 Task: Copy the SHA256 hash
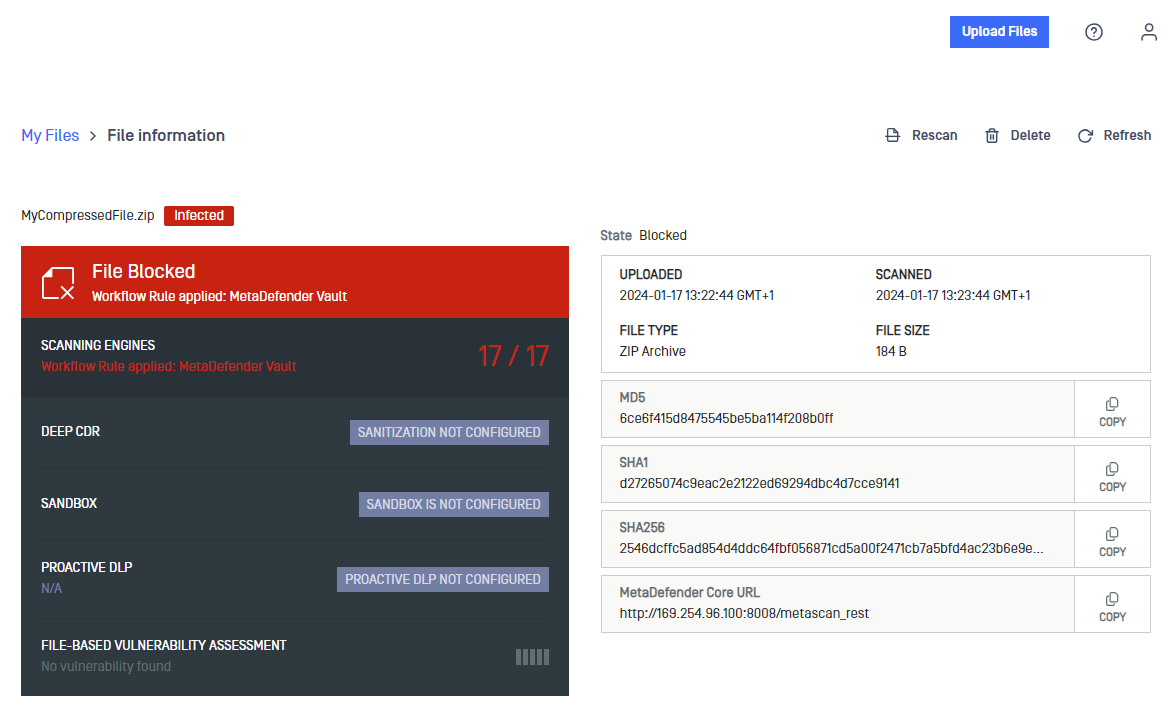[1112, 540]
